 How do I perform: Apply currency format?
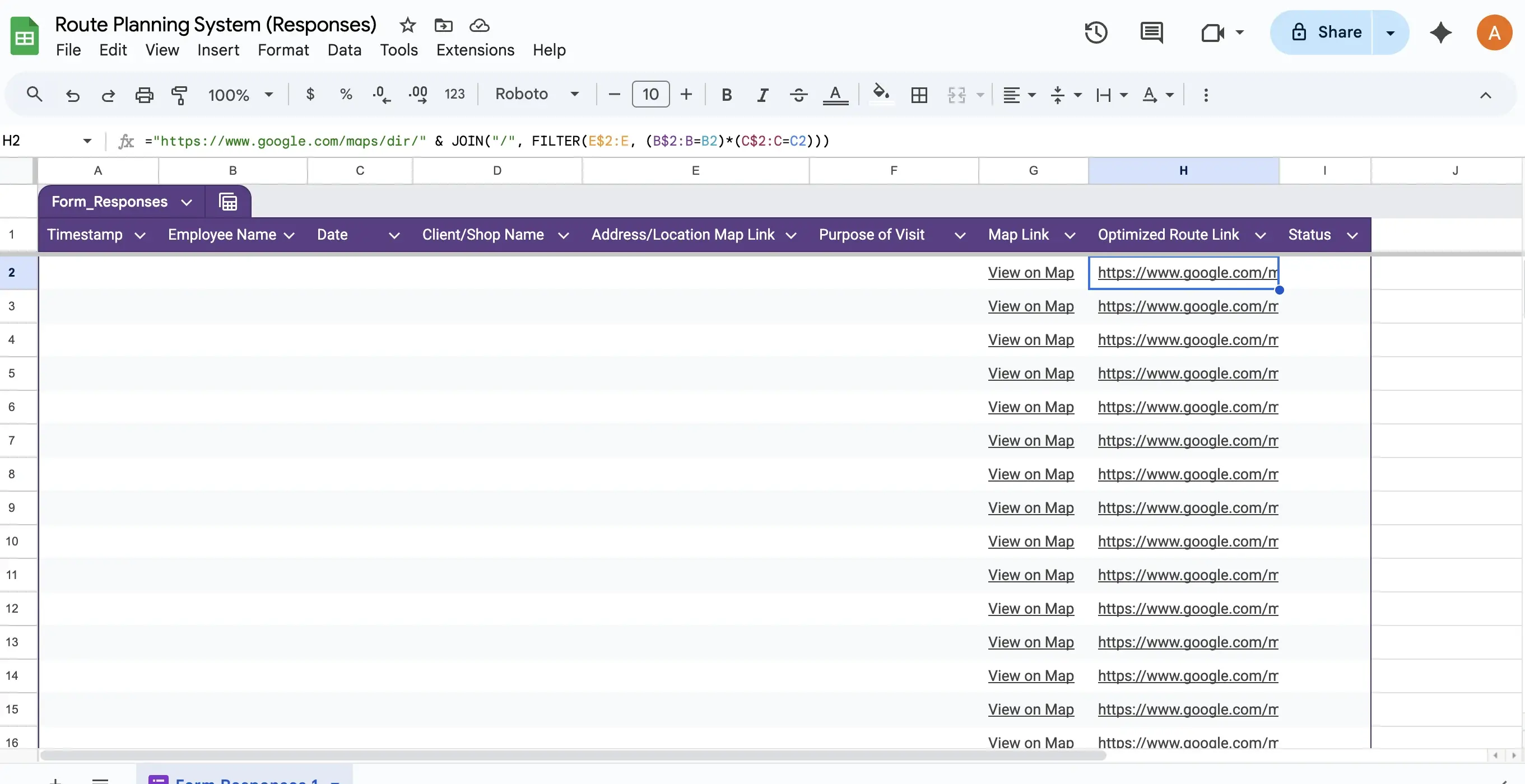[x=310, y=94]
